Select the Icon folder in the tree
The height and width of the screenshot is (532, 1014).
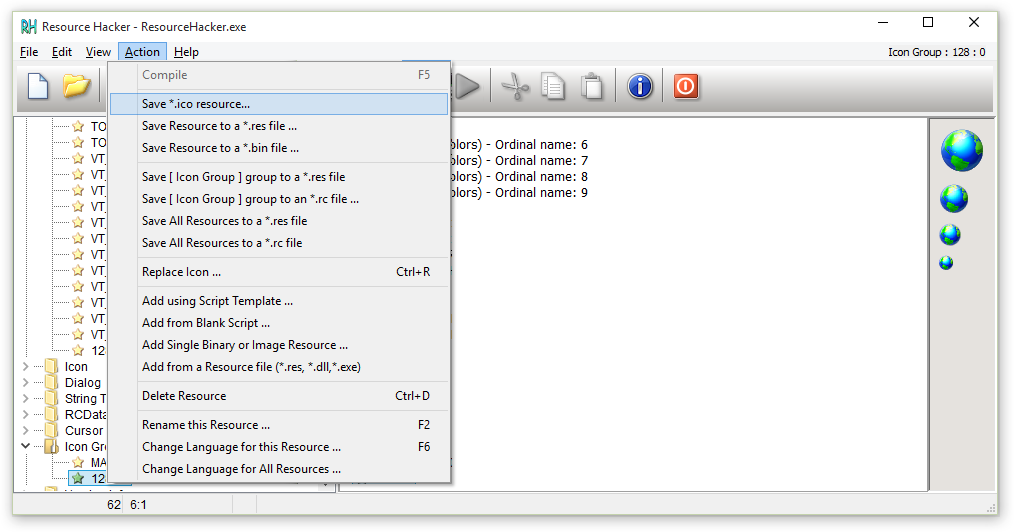[x=76, y=367]
